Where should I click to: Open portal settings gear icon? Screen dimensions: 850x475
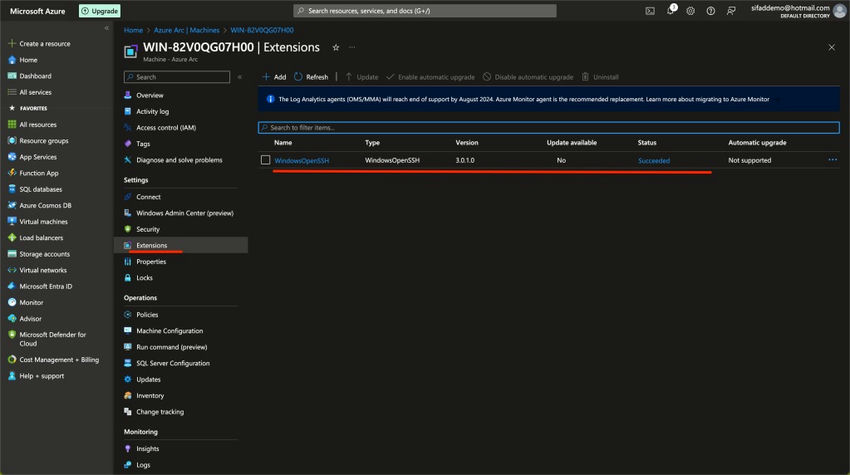click(x=691, y=11)
